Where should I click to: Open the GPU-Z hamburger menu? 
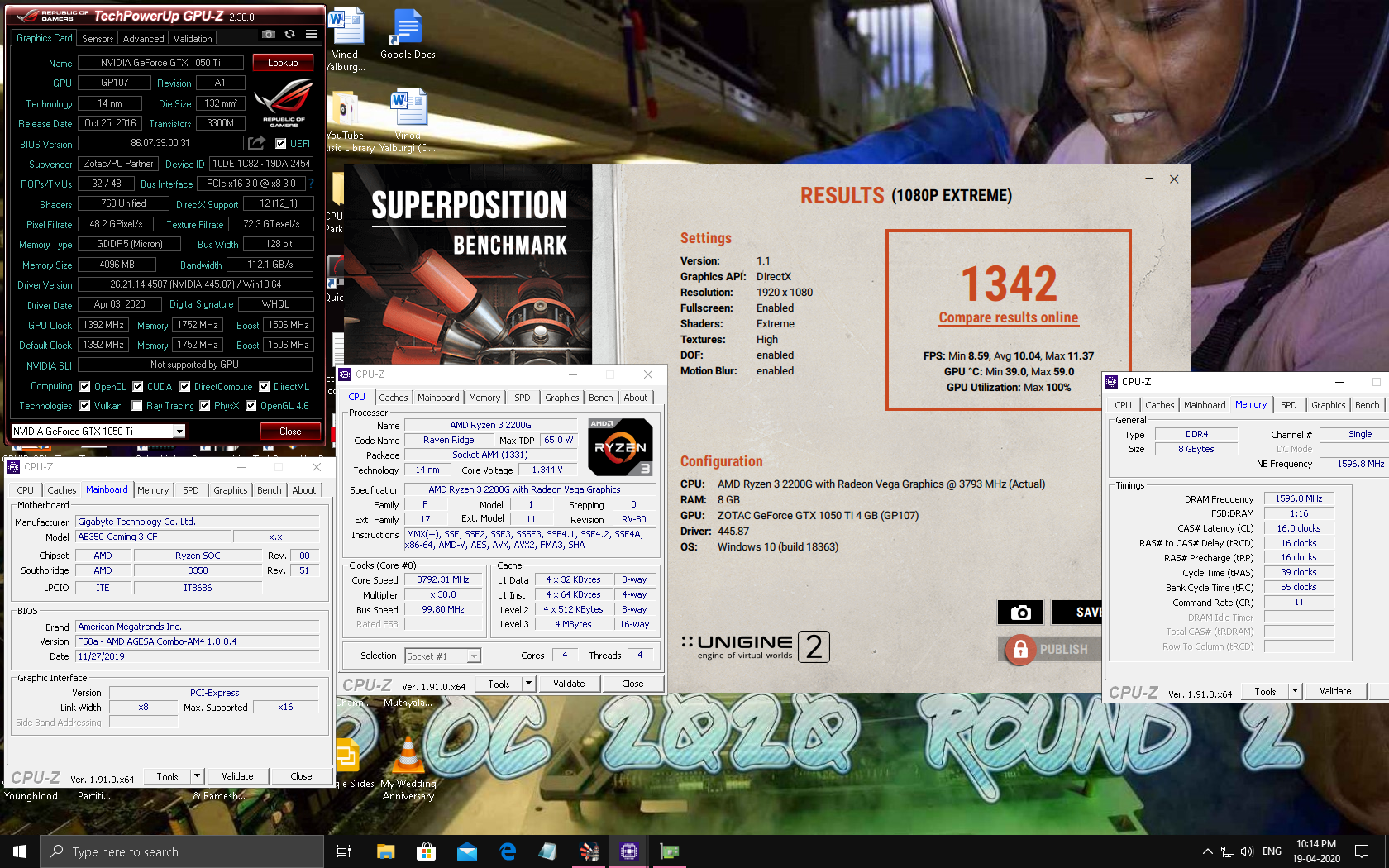[311, 35]
